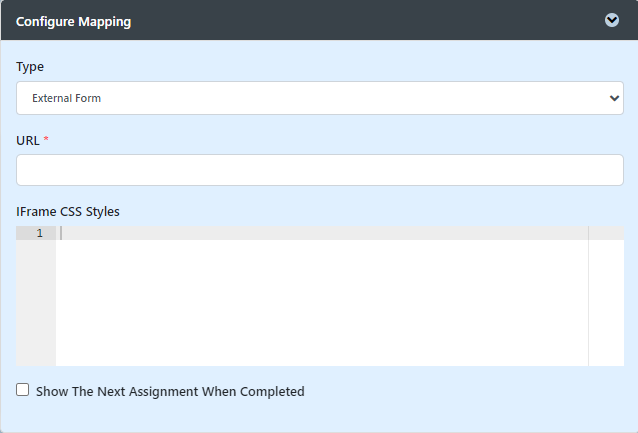Image resolution: width=638 pixels, height=433 pixels.
Task: Click the IFrame CSS Styles label
Action: coord(68,211)
